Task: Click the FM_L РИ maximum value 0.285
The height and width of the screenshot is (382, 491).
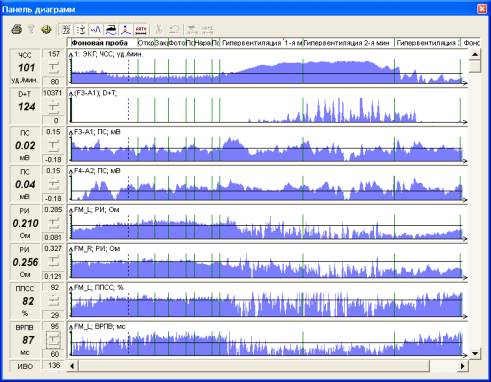Action: 53,209
